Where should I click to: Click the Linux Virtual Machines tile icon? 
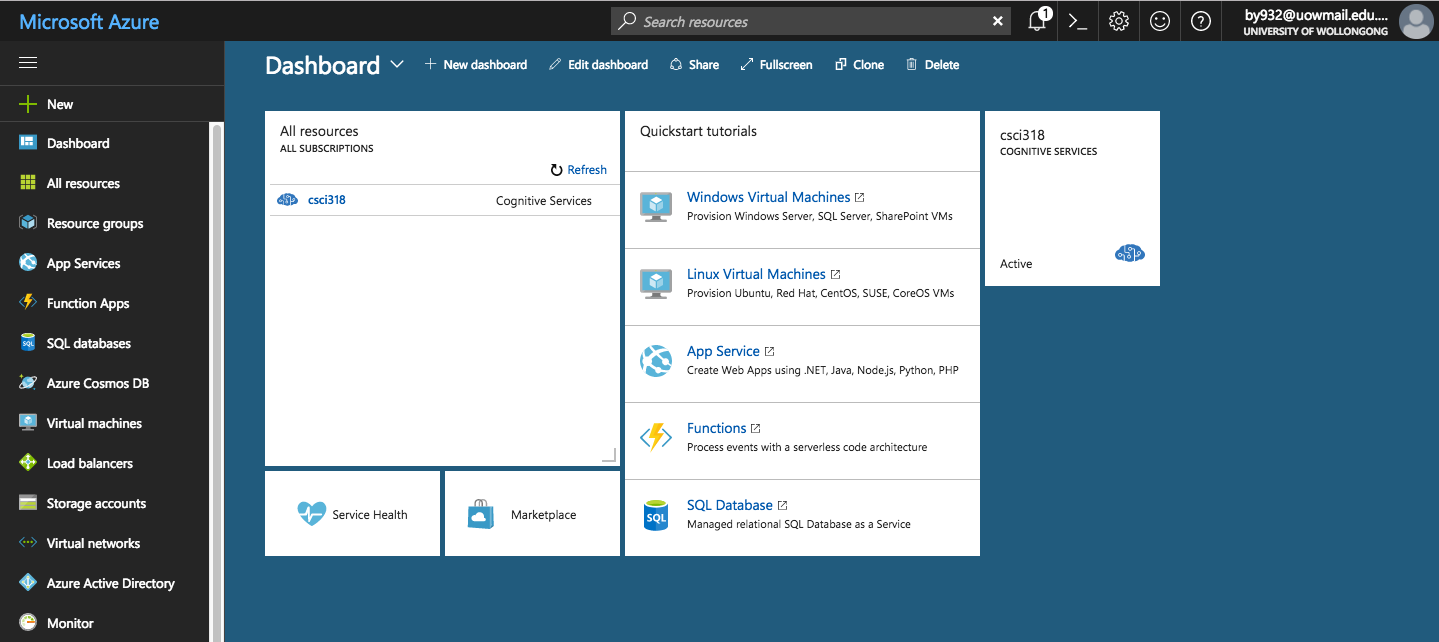click(656, 284)
